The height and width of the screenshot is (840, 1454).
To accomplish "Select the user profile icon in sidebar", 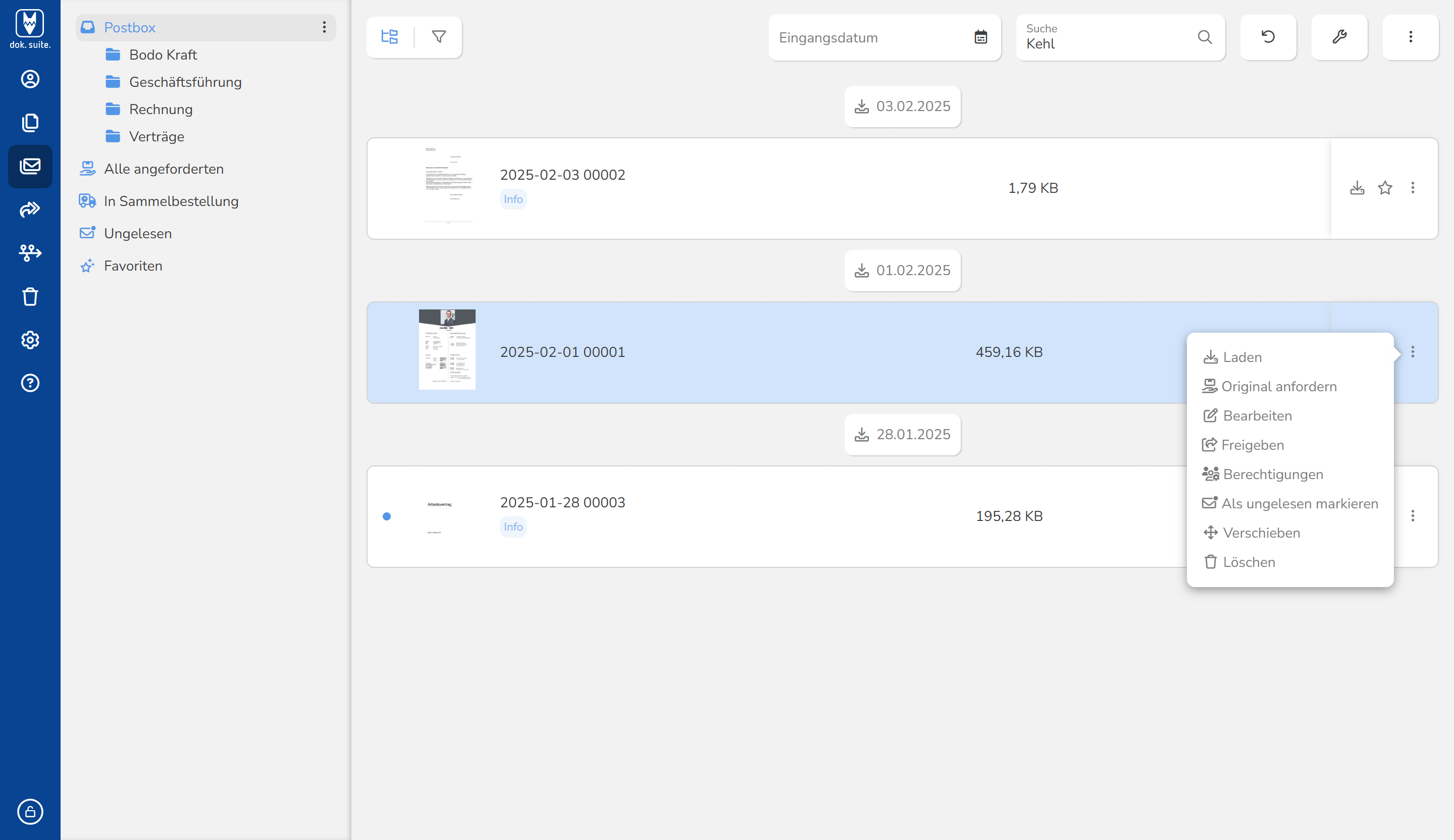I will (x=30, y=79).
